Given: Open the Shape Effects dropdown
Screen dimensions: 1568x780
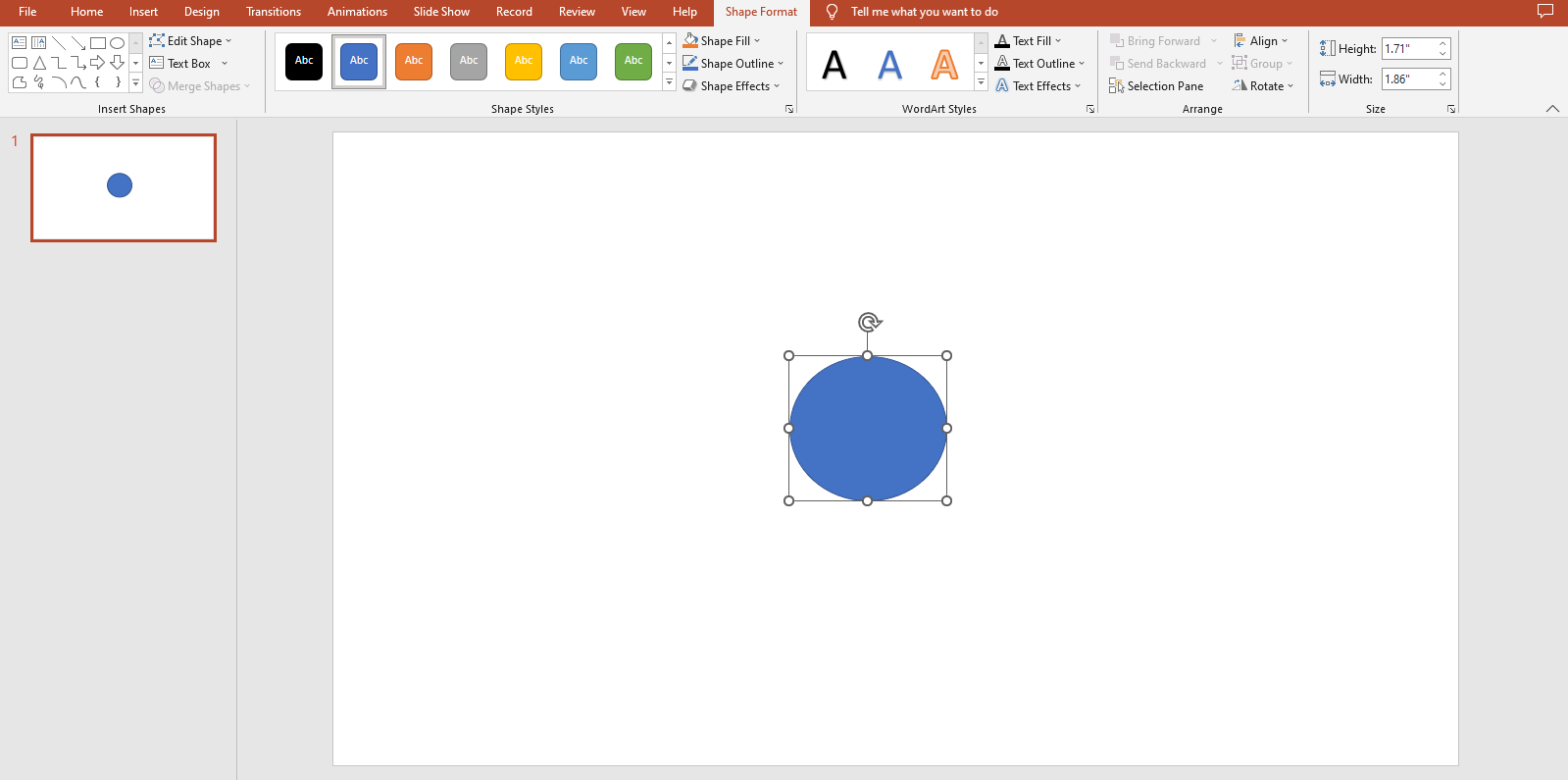Looking at the screenshot, I should 732,86.
